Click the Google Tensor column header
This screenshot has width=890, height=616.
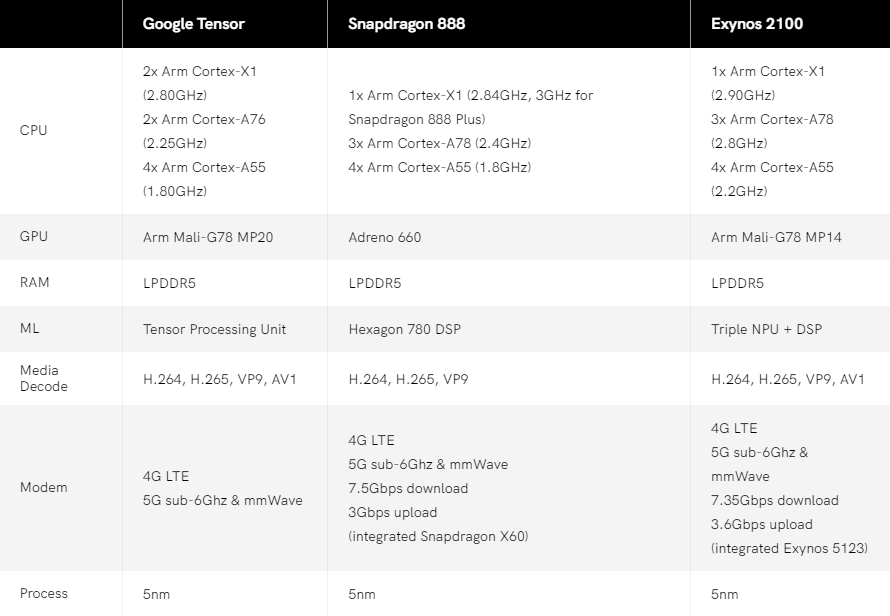click(194, 24)
